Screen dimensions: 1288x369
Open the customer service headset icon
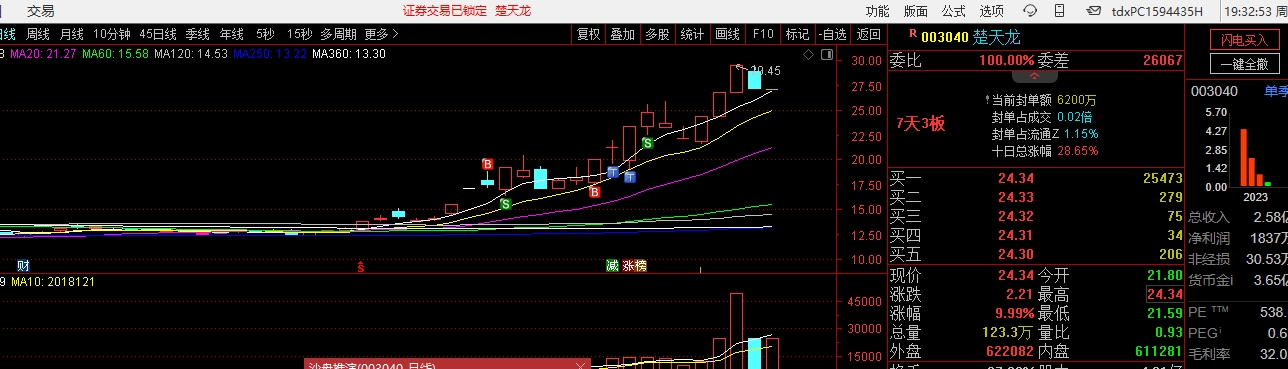click(x=1030, y=11)
